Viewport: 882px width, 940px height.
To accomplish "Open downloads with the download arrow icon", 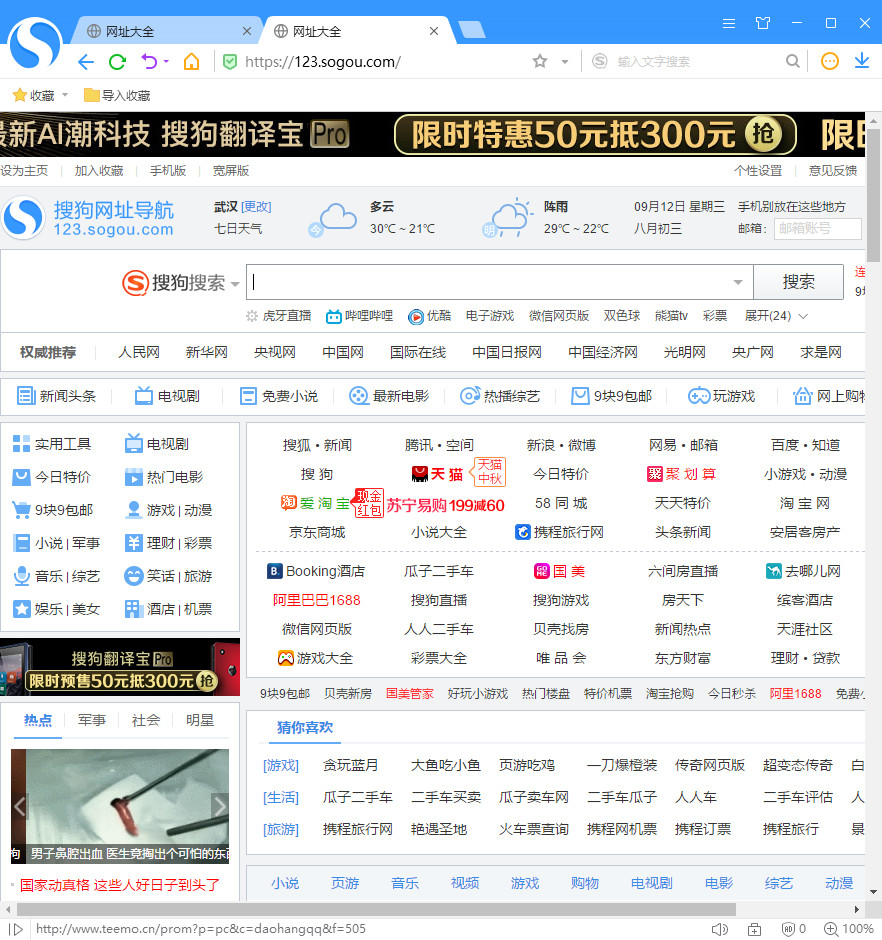I will click(x=862, y=61).
